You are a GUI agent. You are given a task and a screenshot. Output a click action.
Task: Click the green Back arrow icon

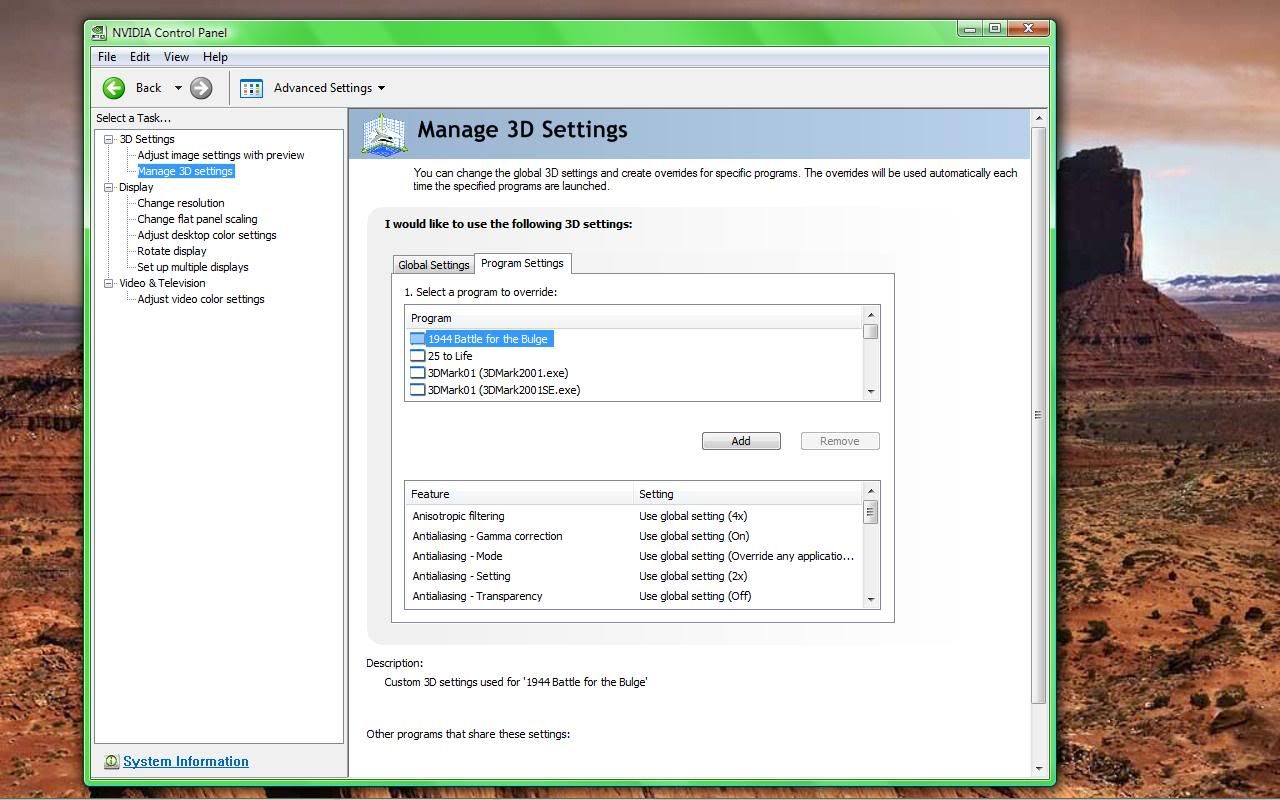[x=114, y=88]
